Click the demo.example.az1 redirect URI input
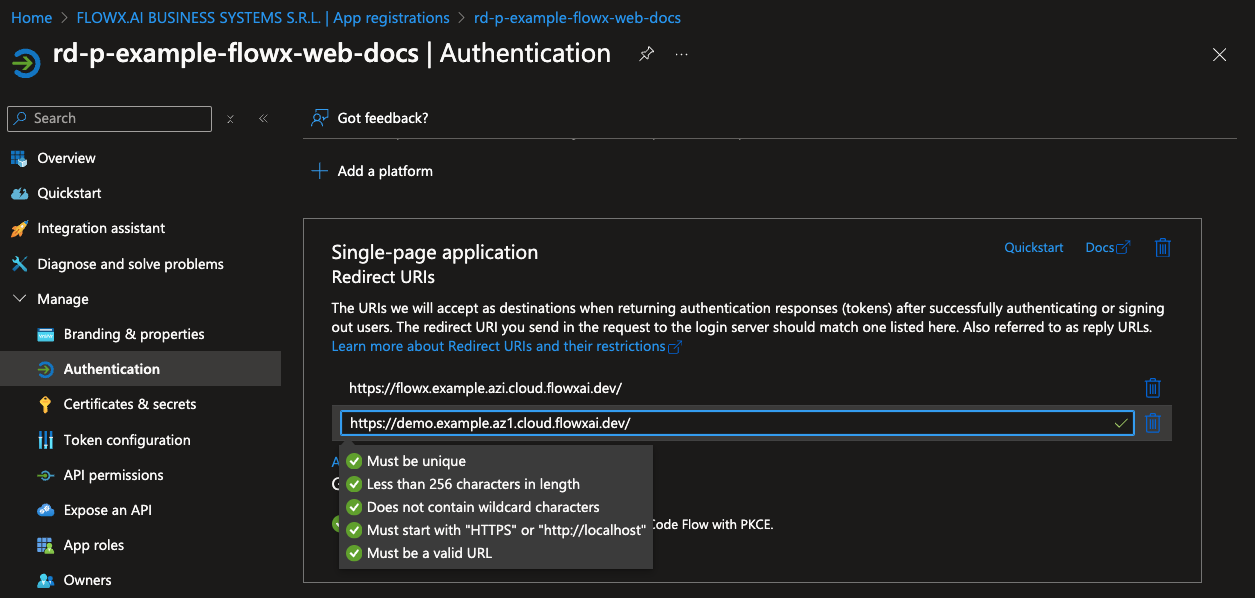This screenshot has width=1255, height=598. point(737,423)
